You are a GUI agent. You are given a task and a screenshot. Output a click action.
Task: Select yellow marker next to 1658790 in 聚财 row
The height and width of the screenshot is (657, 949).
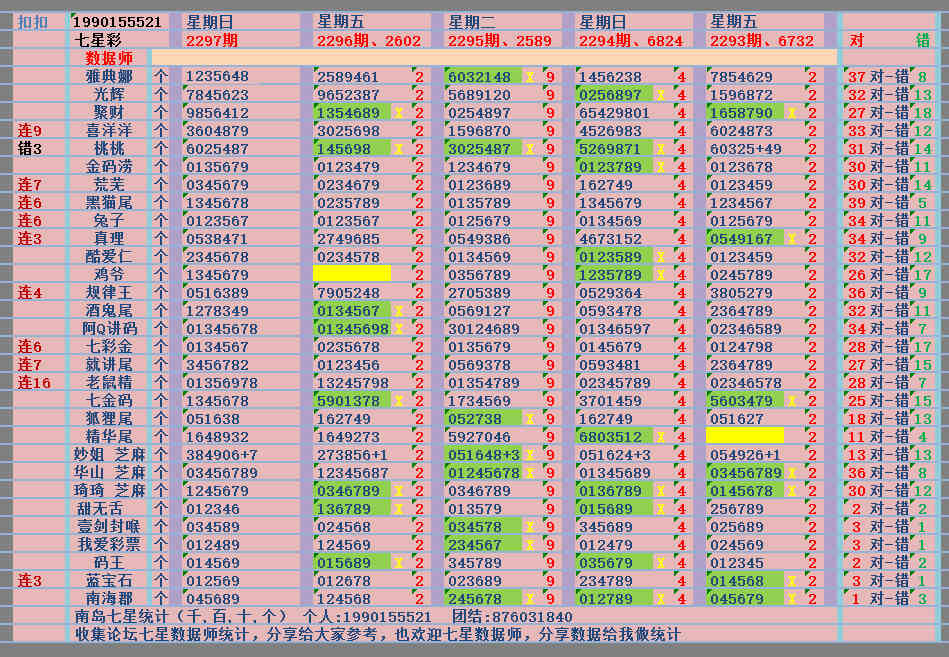791,113
